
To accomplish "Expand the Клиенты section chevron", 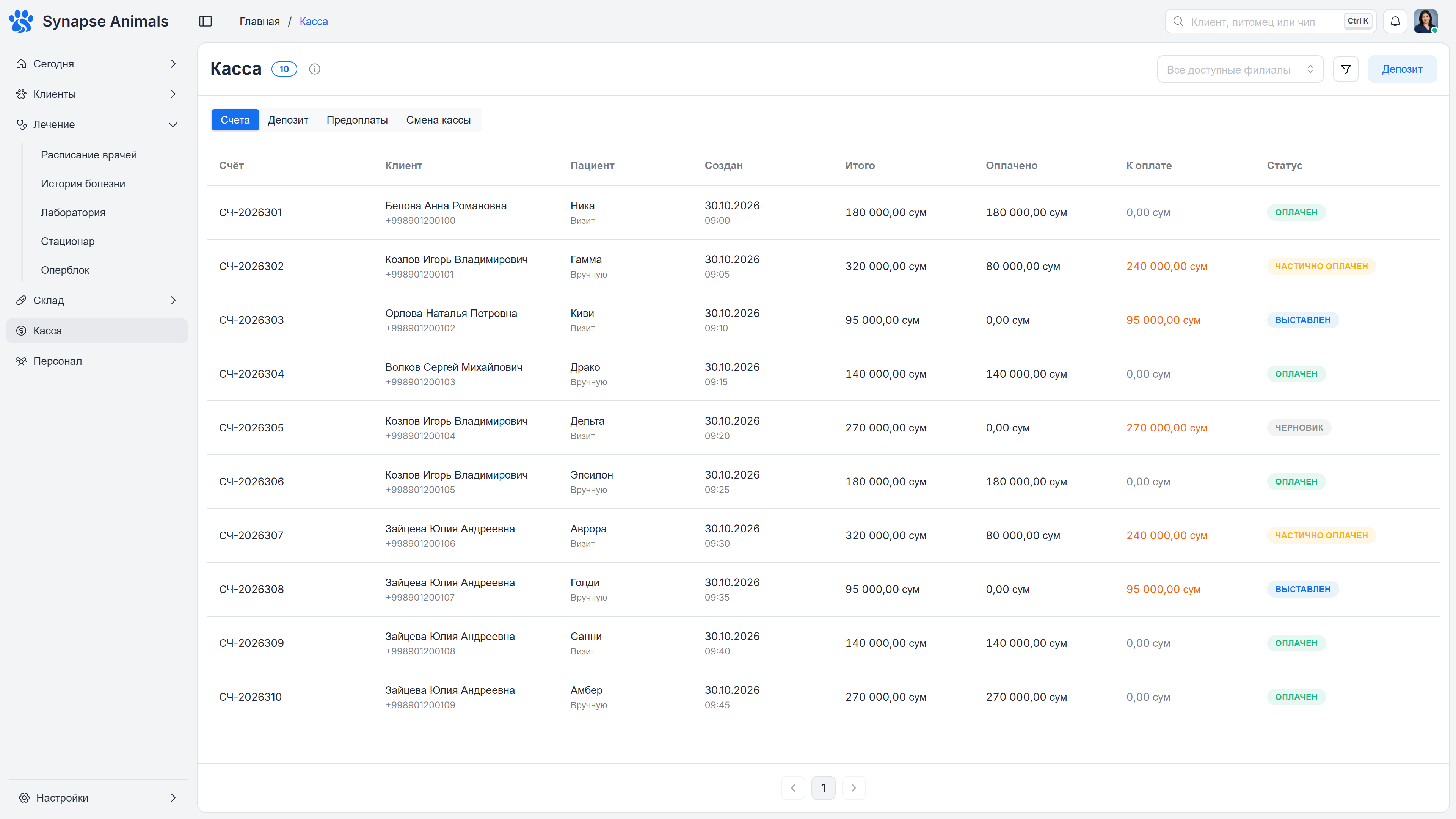I will (x=173, y=94).
